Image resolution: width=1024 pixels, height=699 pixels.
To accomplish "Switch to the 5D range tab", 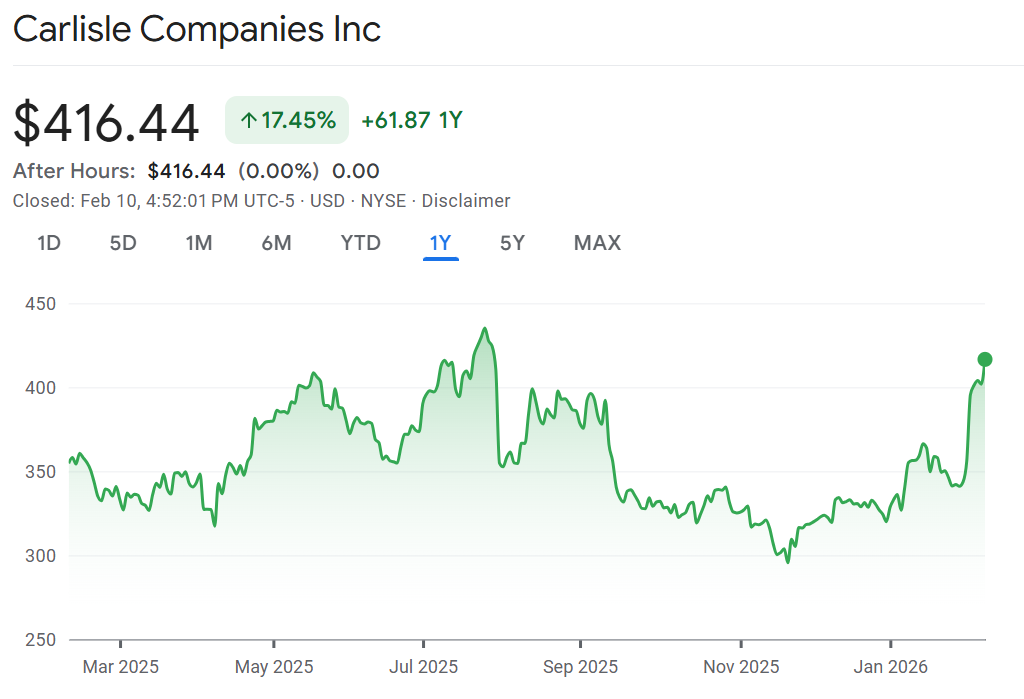I will tap(123, 243).
